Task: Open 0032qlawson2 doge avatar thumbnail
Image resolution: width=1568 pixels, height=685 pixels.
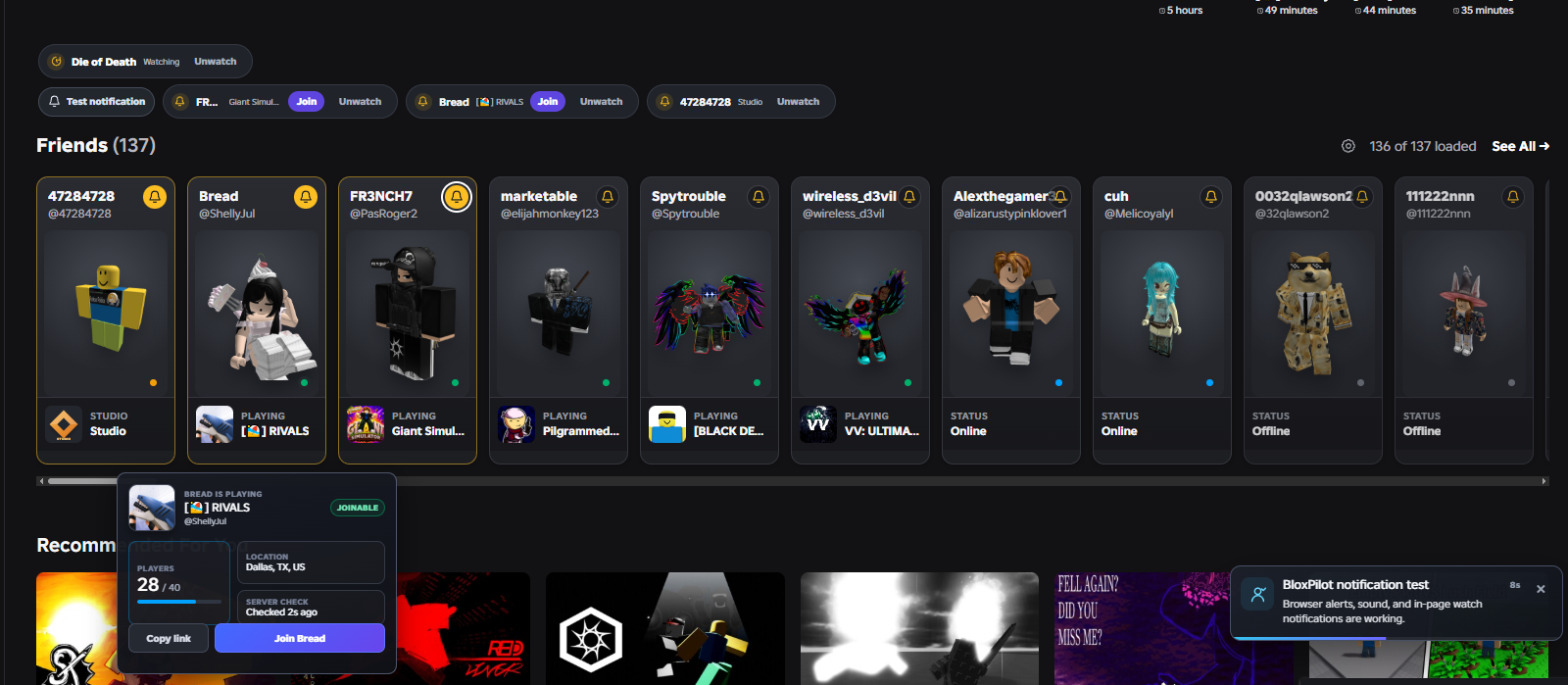Action: pos(1313,314)
